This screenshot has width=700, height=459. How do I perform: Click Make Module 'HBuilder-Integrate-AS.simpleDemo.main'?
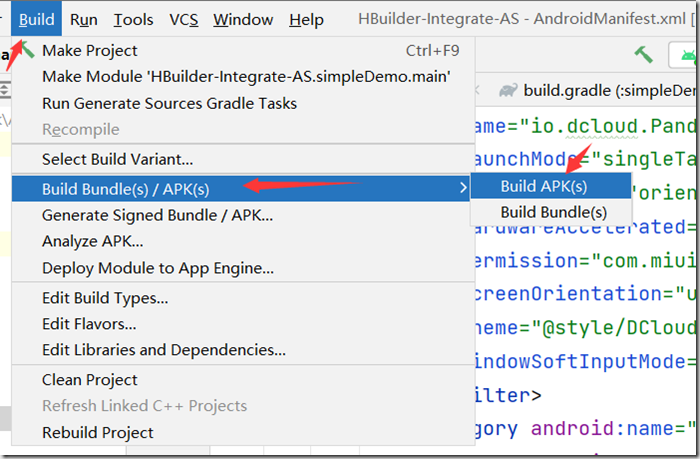point(245,76)
